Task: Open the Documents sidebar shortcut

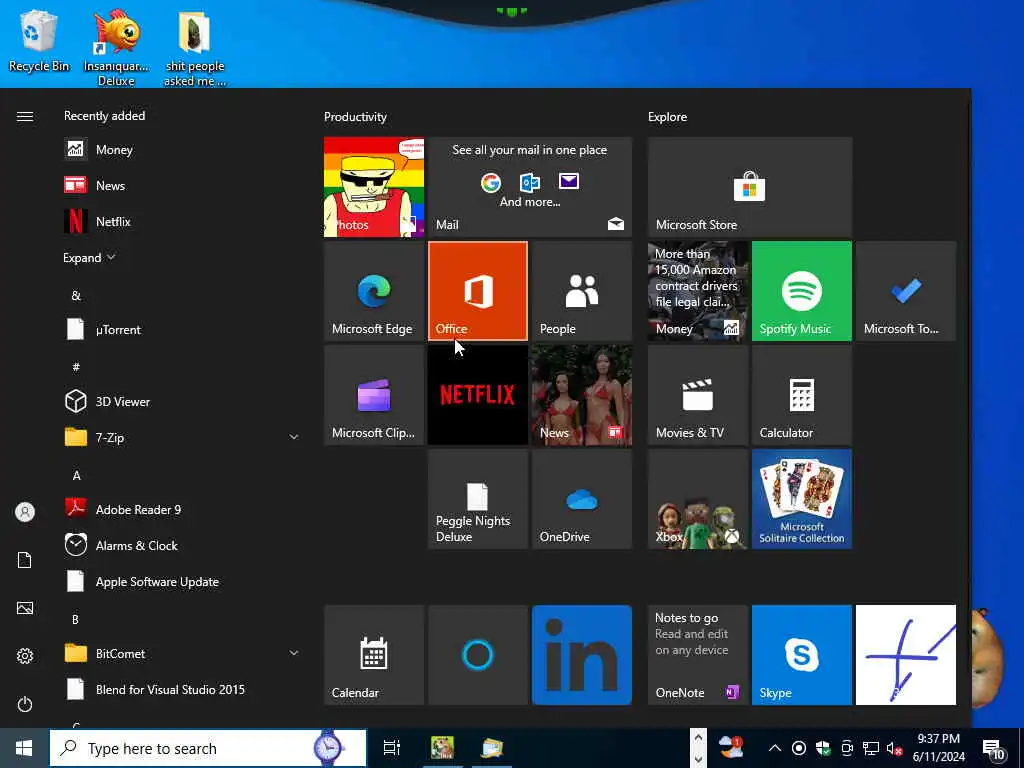Action: 25,560
